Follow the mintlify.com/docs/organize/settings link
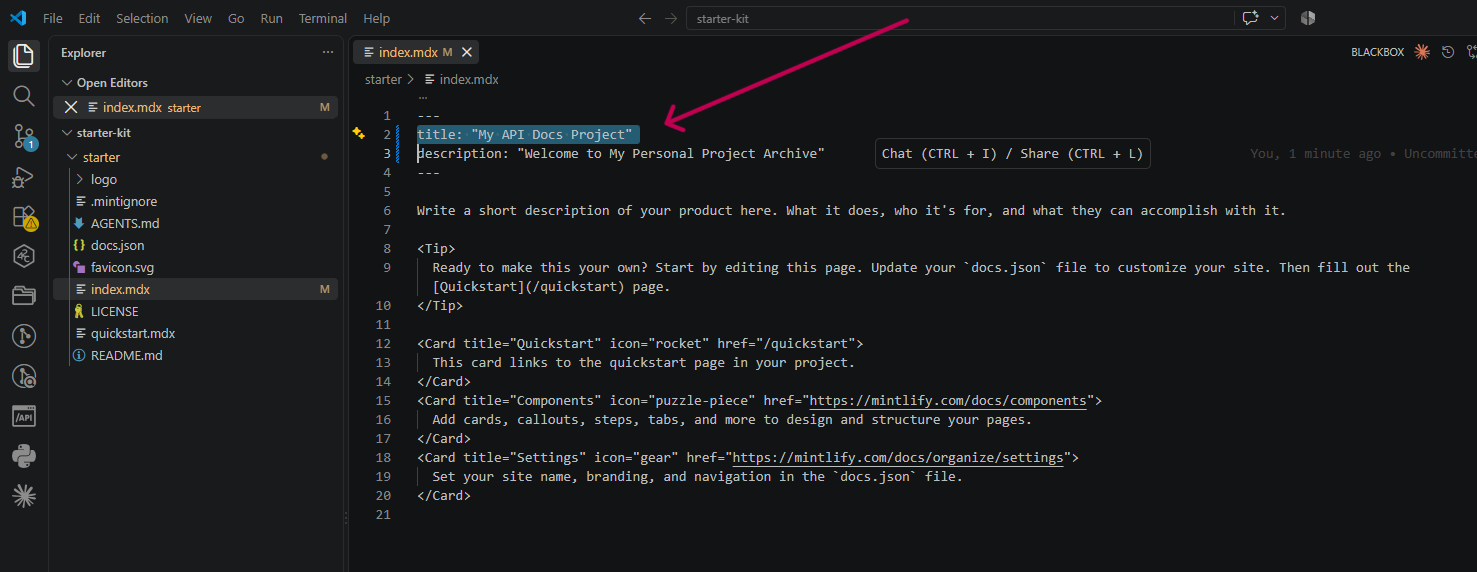The image size is (1477, 572). (x=898, y=457)
